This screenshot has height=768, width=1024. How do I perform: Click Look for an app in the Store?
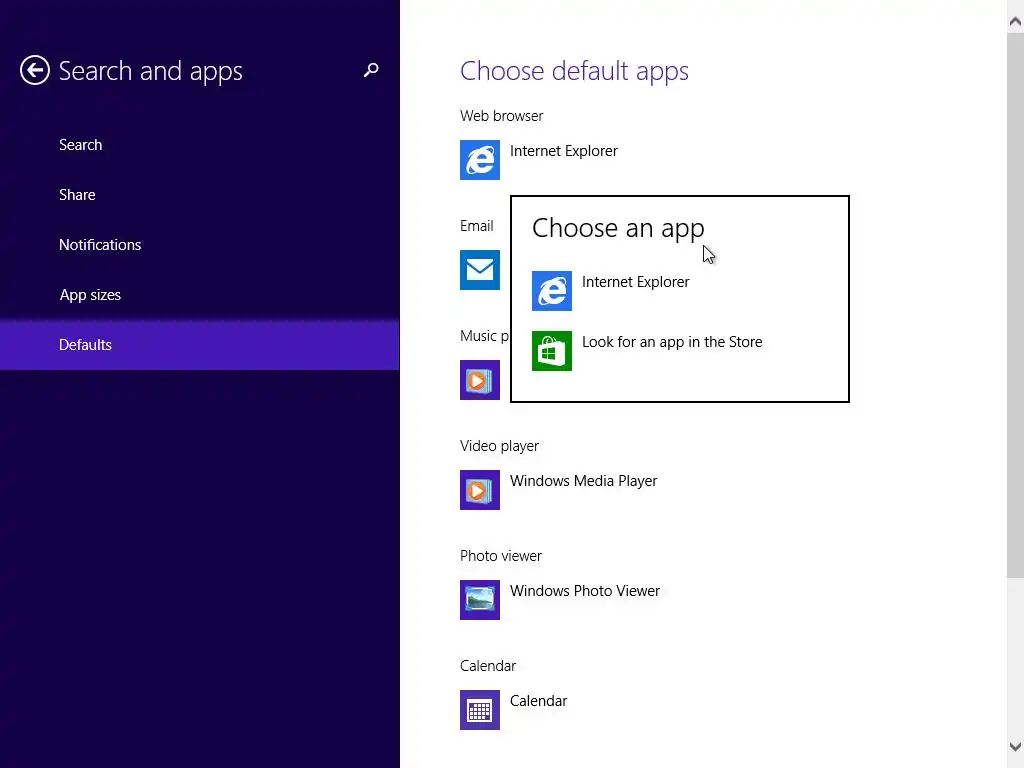(x=672, y=342)
